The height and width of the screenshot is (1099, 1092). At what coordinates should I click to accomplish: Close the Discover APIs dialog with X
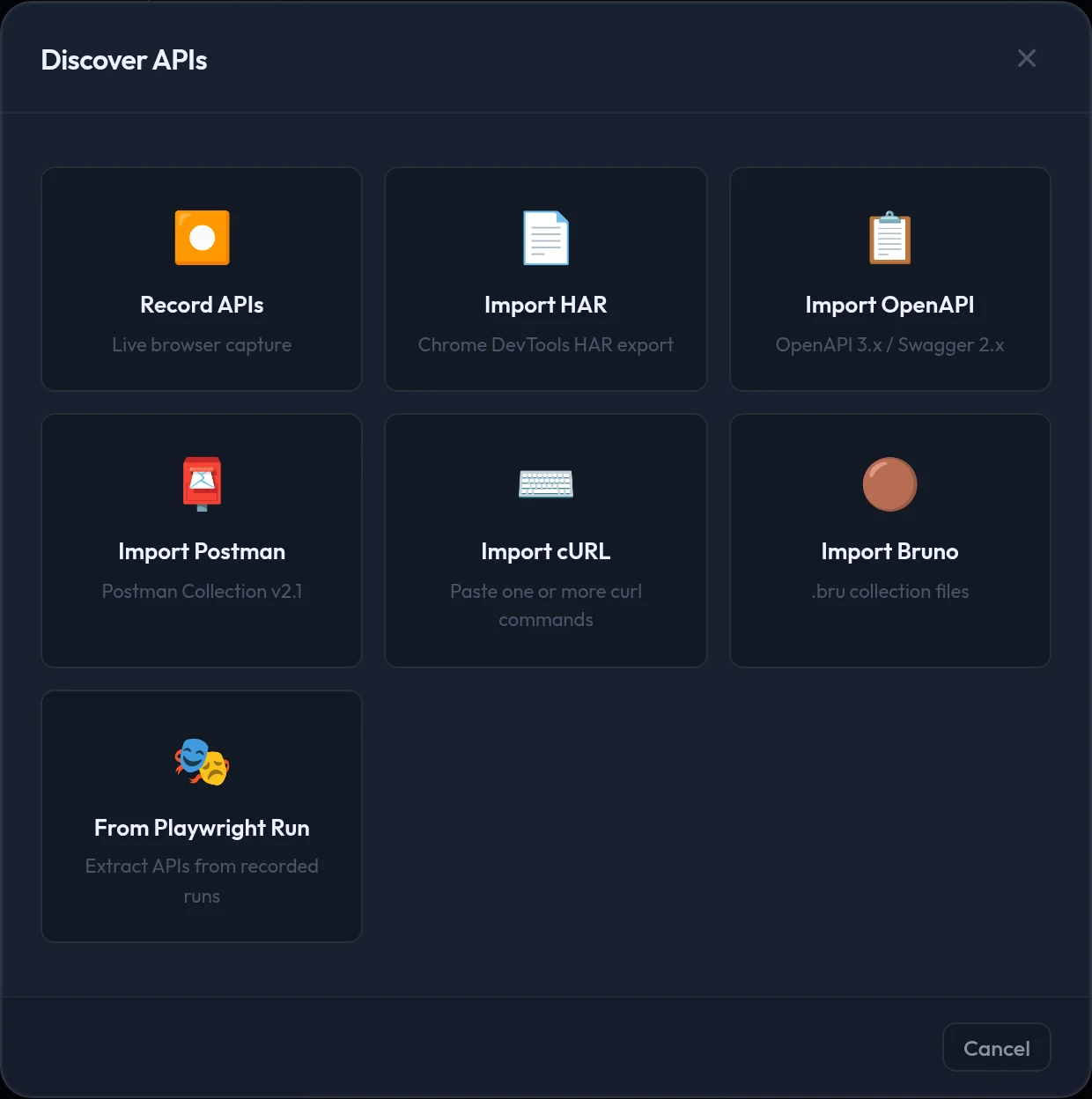point(1027,58)
